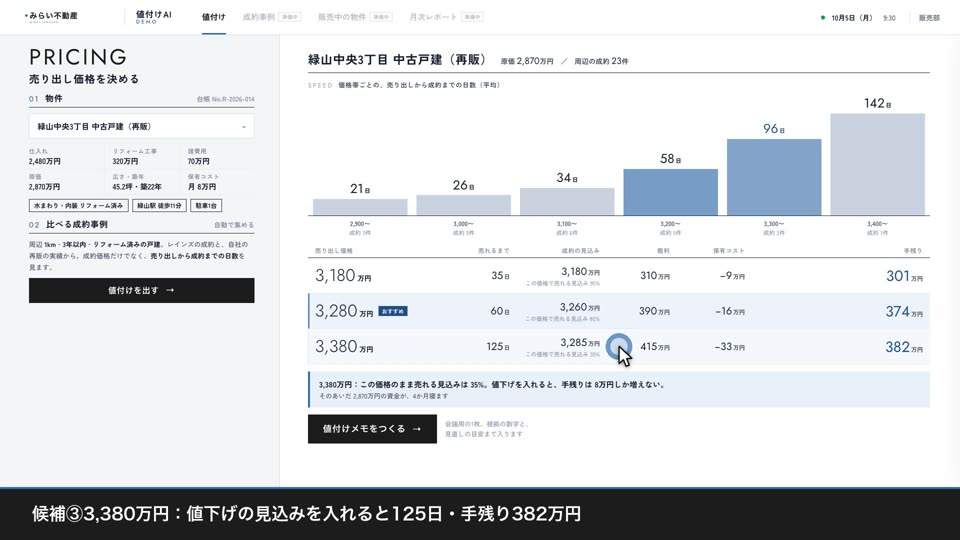Click the 月 8万円 holding cost value

click(x=202, y=187)
